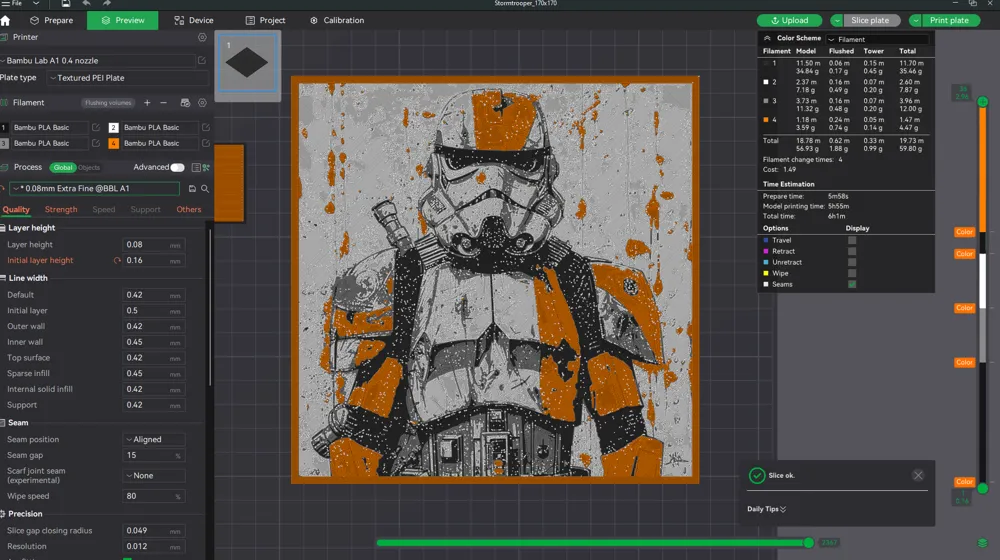Click the layers icon at bottom right
Viewport: 1000px width, 560px height.
[983, 543]
